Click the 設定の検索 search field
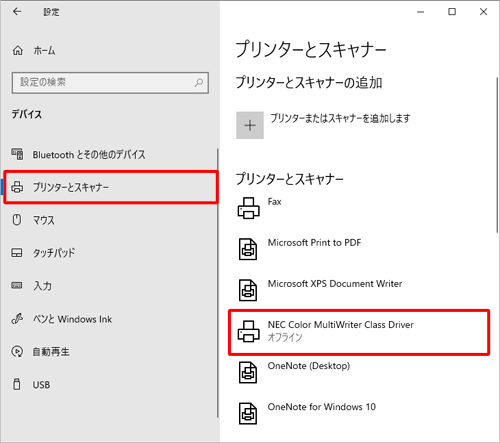The width and height of the screenshot is (500, 443). tap(110, 83)
